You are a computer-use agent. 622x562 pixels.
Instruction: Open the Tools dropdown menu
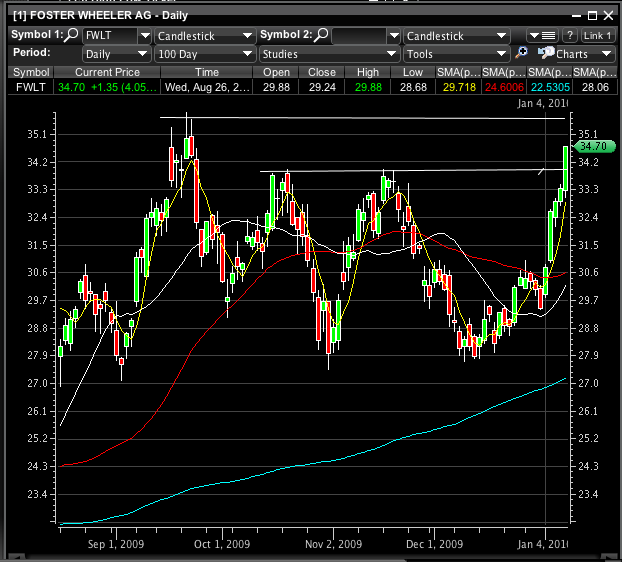pos(502,54)
